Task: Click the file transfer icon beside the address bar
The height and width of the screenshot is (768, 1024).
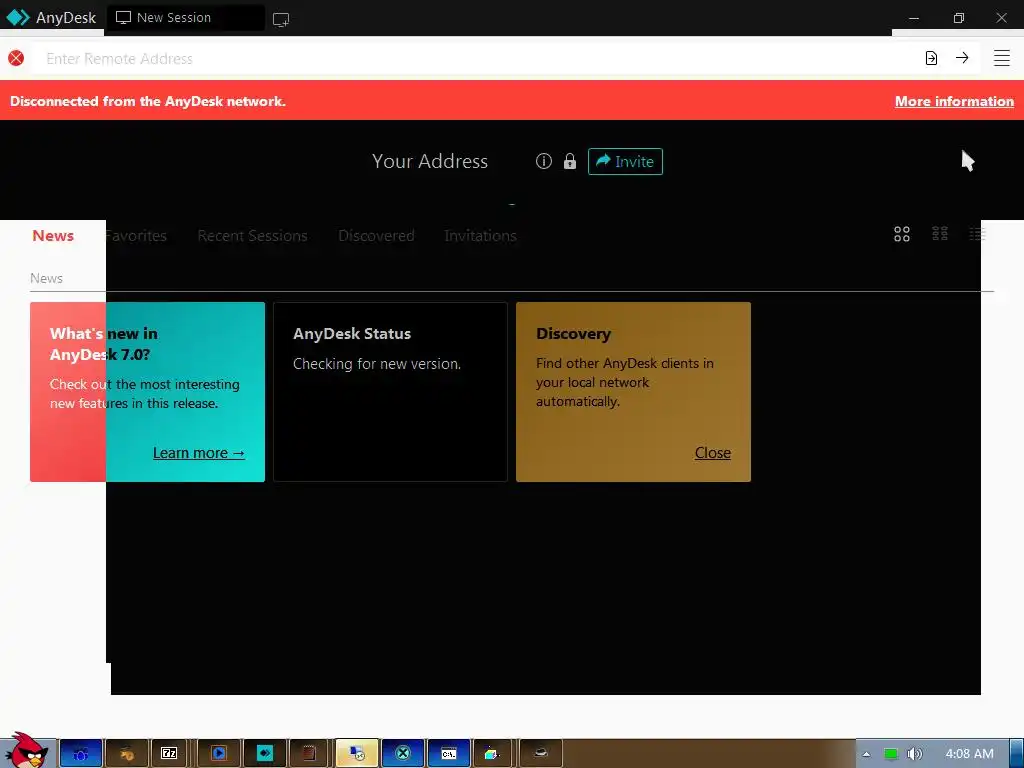Action: [931, 58]
